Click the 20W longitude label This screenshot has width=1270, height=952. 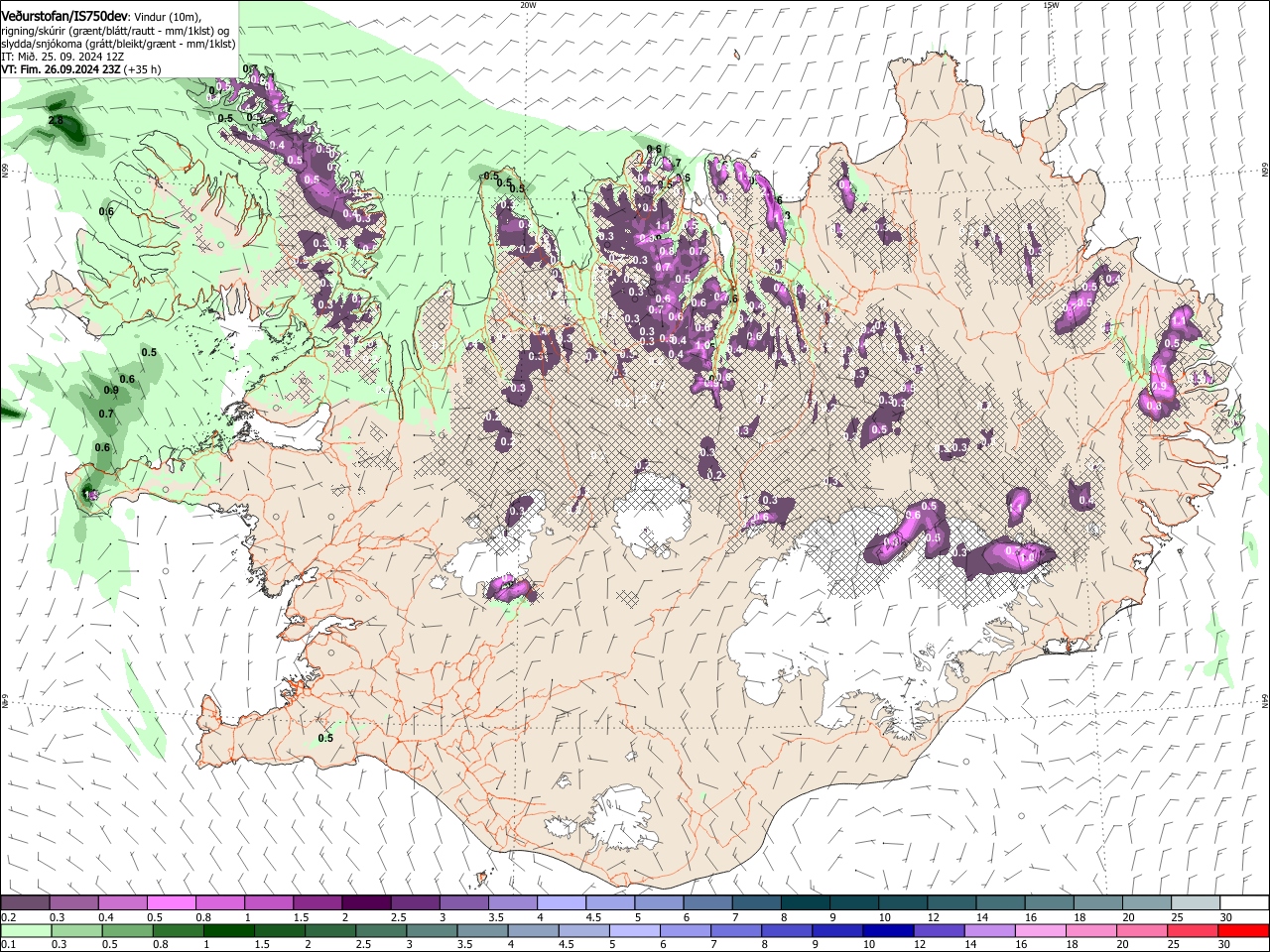click(x=528, y=5)
